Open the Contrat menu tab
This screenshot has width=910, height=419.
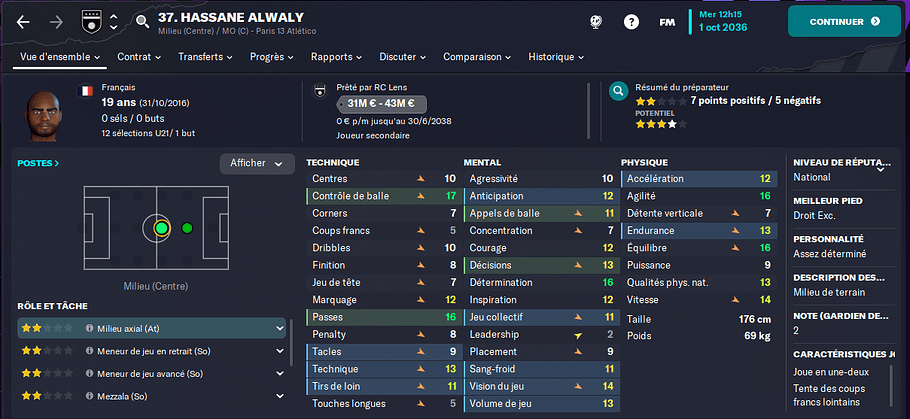[x=139, y=57]
